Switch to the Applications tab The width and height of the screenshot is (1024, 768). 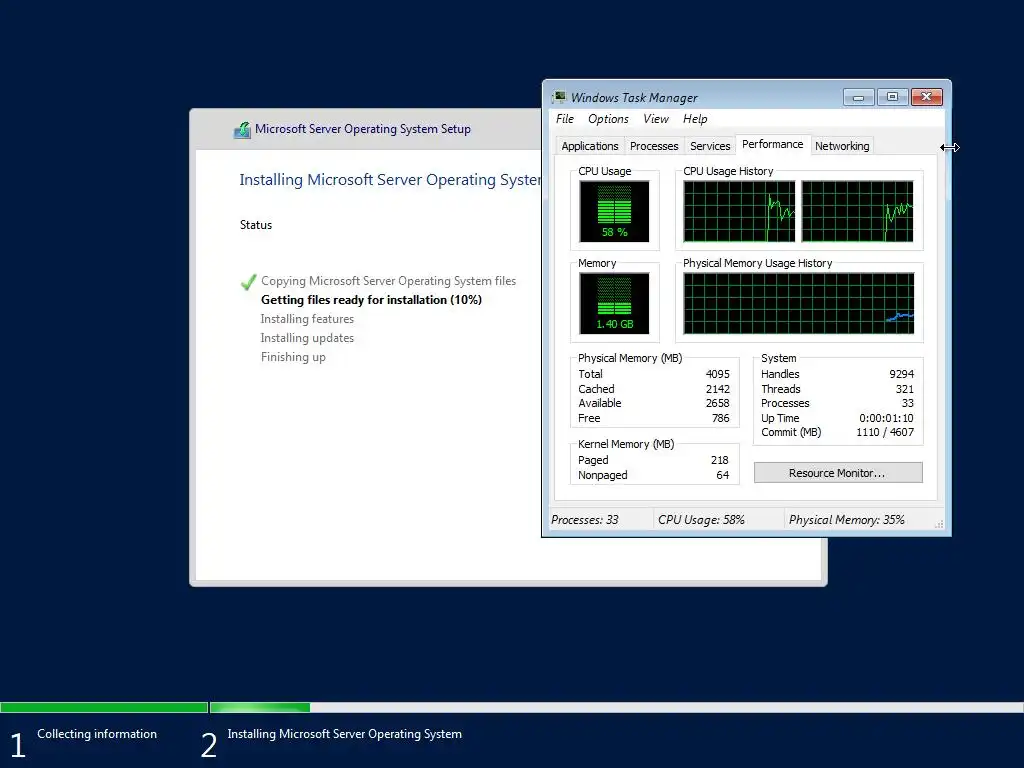[590, 146]
